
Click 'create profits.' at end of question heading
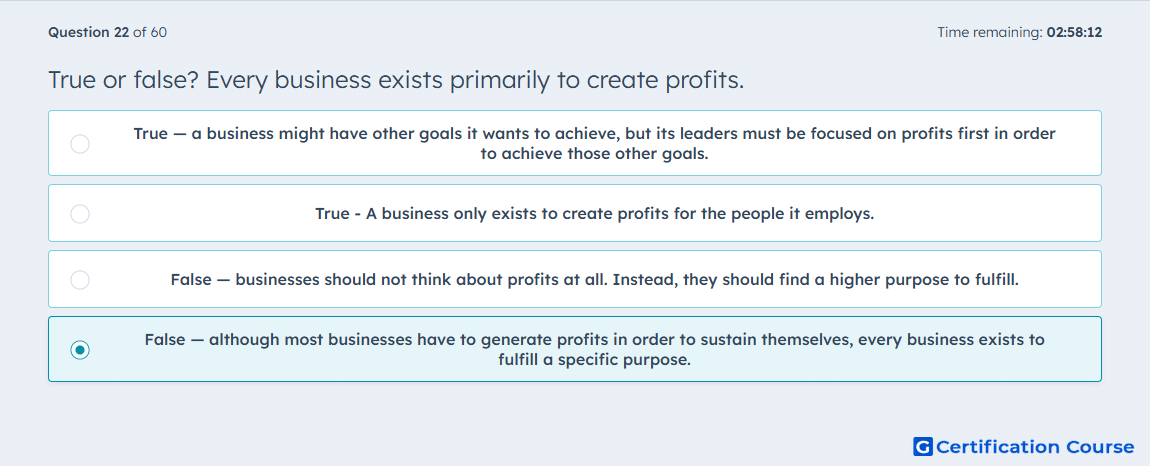coord(665,80)
